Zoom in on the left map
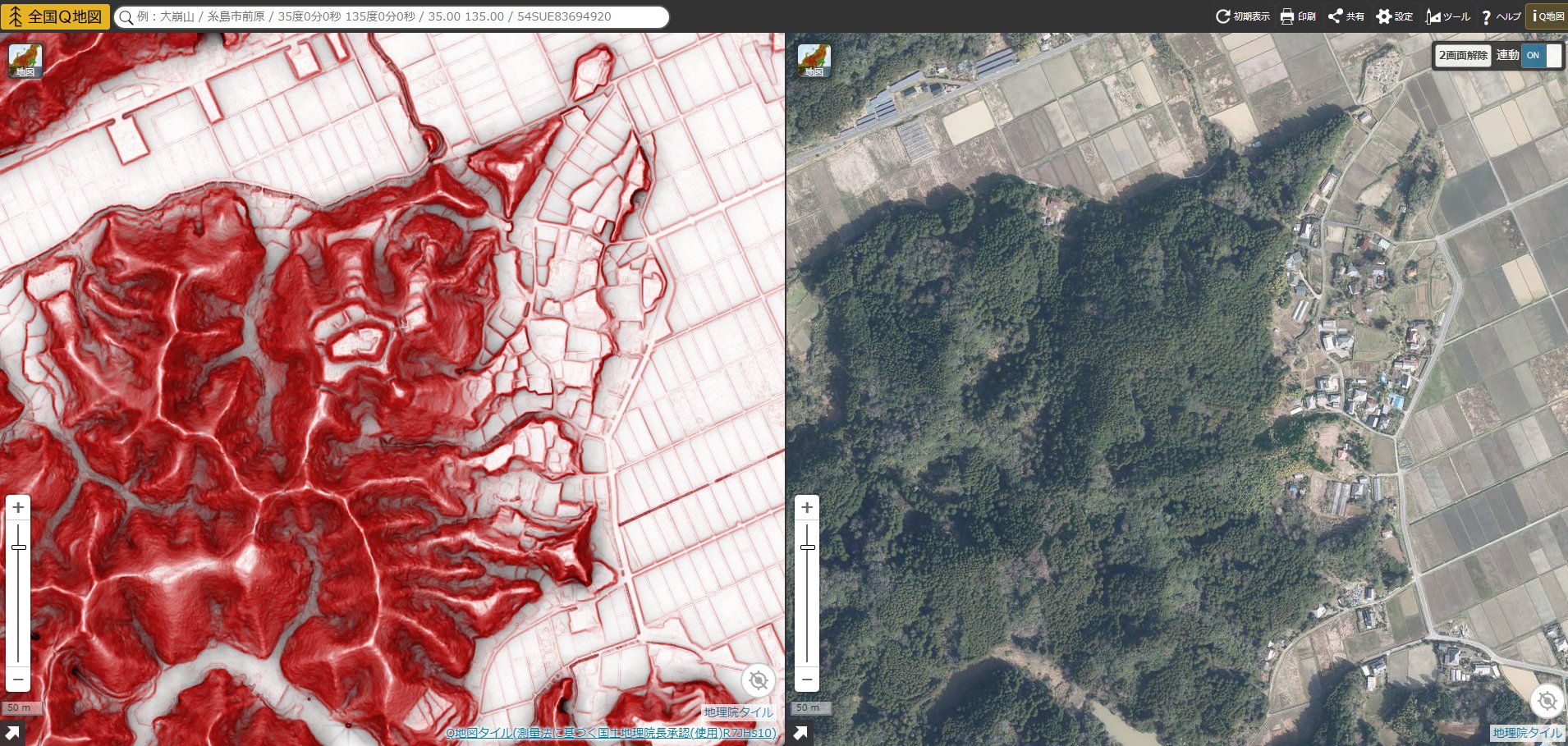 18,507
